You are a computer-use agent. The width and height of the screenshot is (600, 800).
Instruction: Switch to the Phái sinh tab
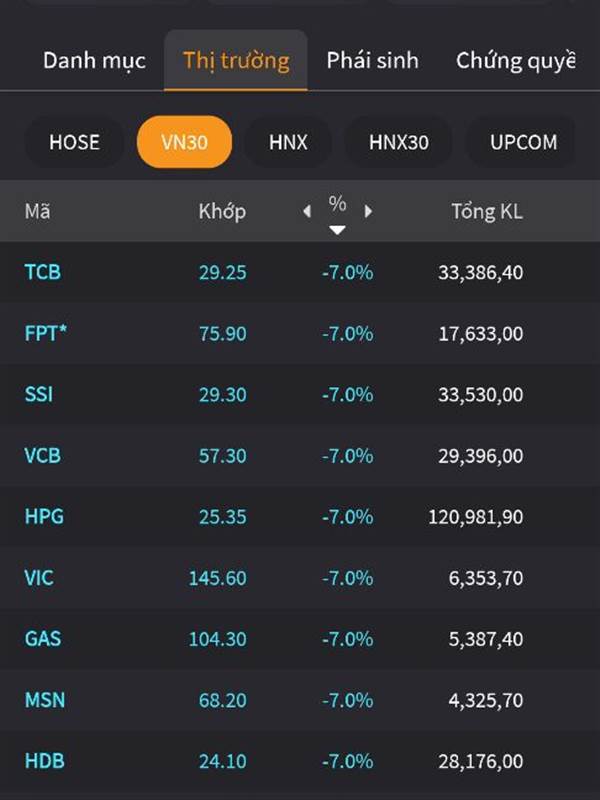tap(372, 60)
